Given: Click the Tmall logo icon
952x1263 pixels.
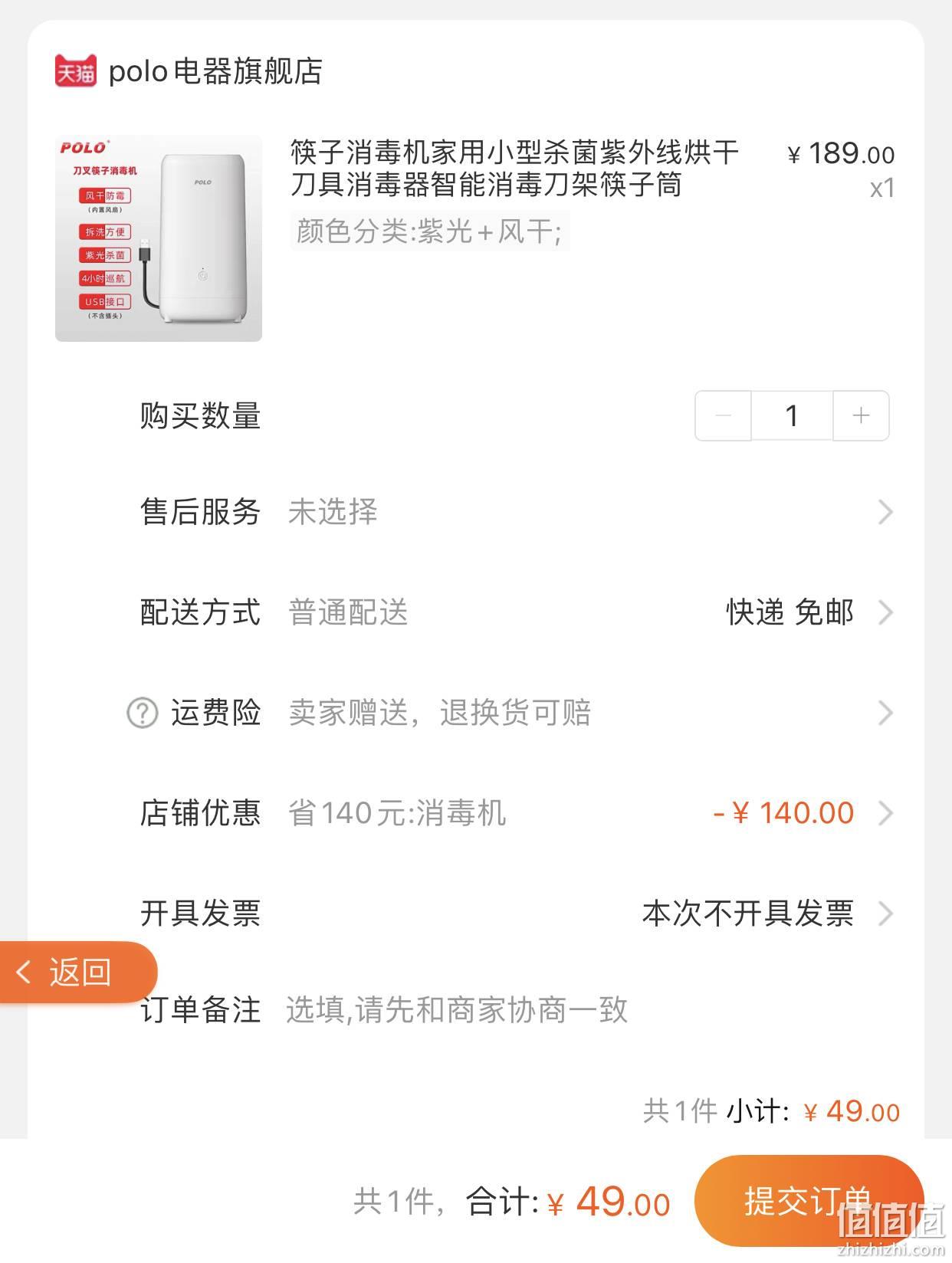Looking at the screenshot, I should [76, 71].
